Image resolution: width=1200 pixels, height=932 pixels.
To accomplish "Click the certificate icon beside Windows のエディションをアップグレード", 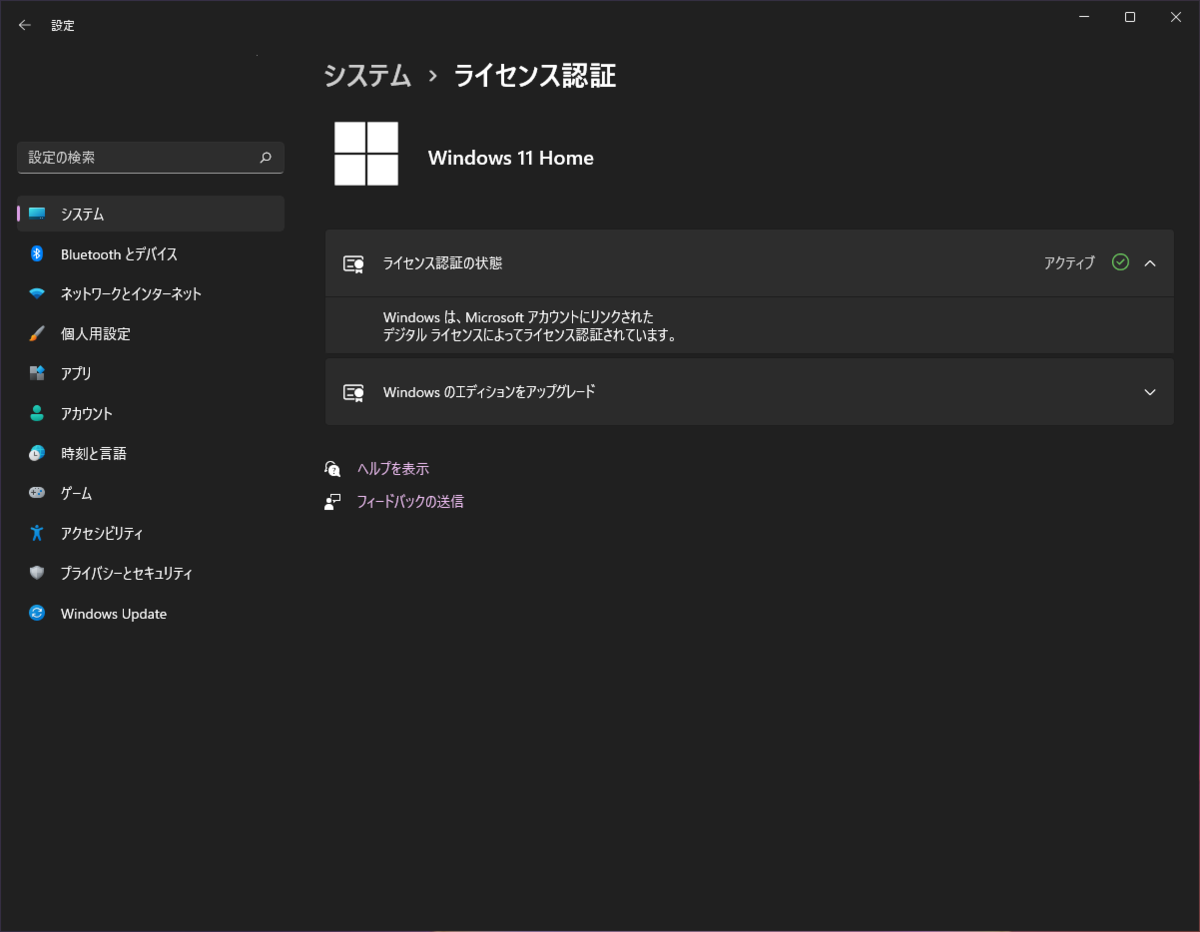I will click(x=353, y=392).
